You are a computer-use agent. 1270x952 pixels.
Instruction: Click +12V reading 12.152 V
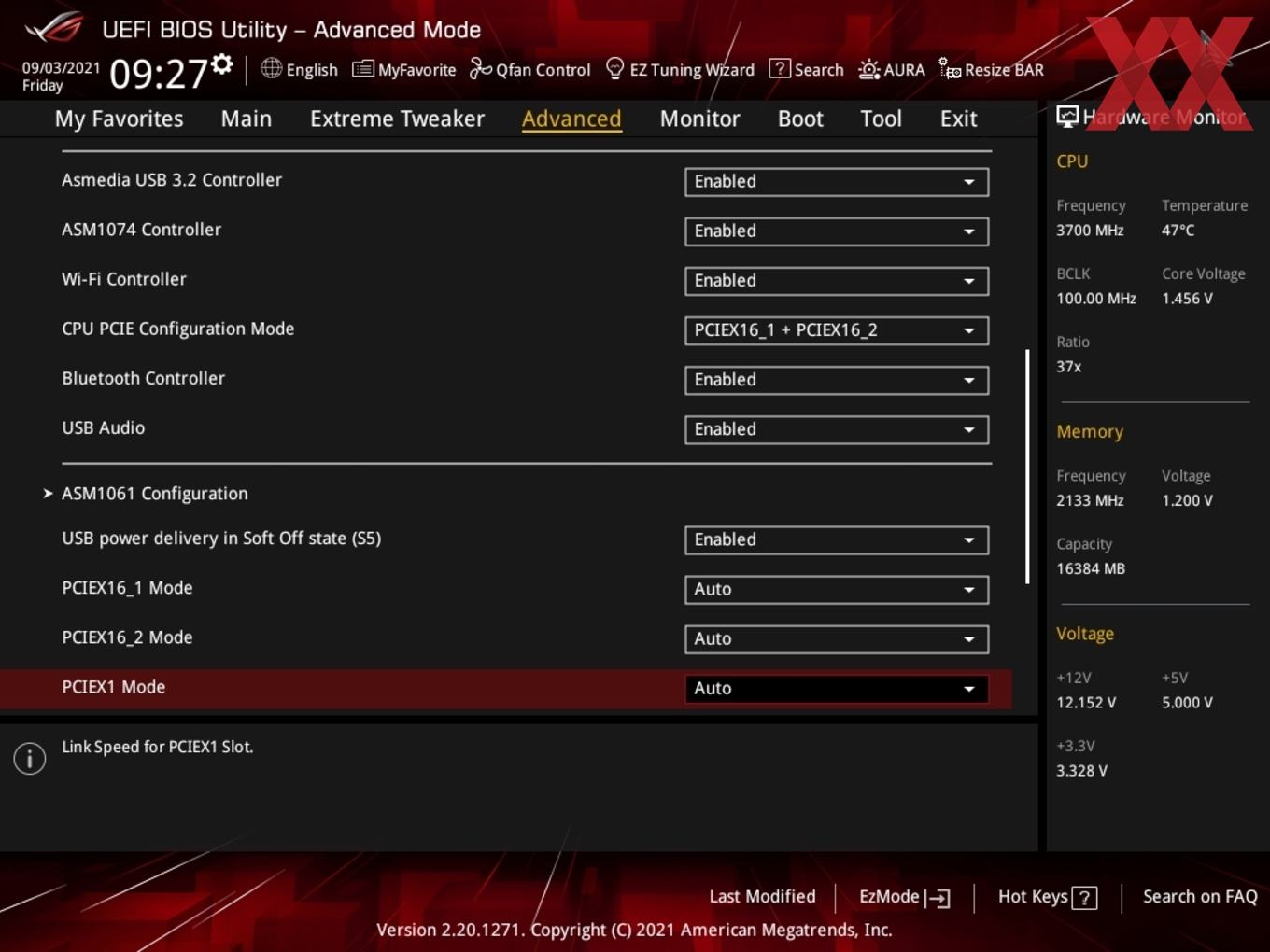(x=1086, y=703)
